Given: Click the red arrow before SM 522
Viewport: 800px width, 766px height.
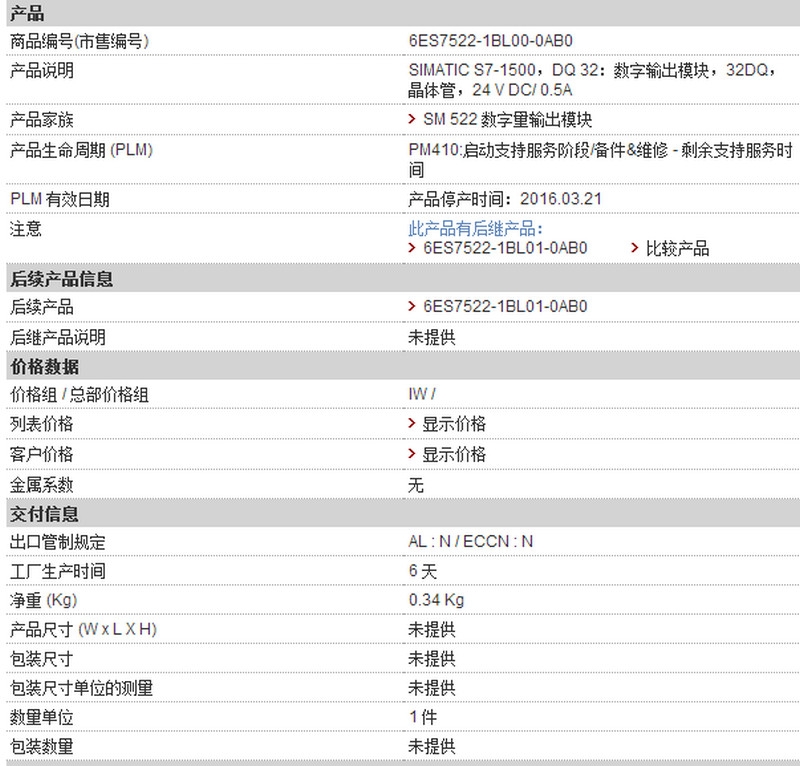Looking at the screenshot, I should [412, 119].
